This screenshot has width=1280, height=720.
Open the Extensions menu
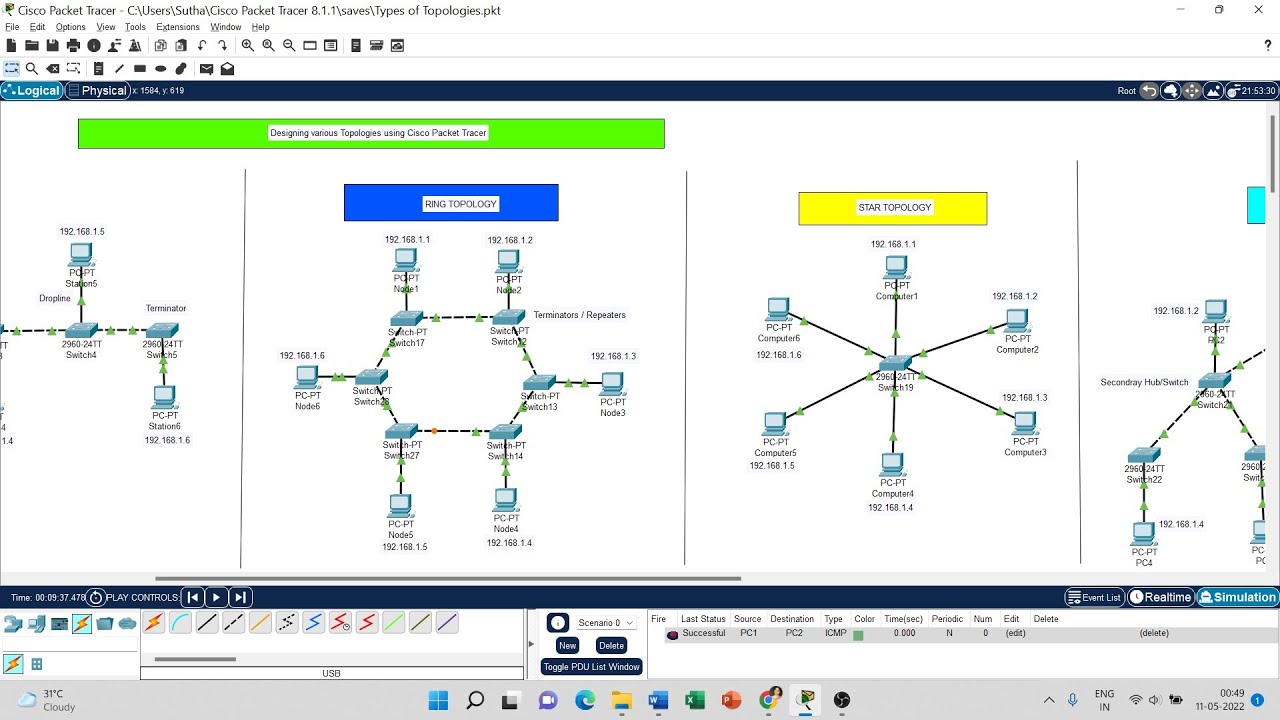point(178,27)
